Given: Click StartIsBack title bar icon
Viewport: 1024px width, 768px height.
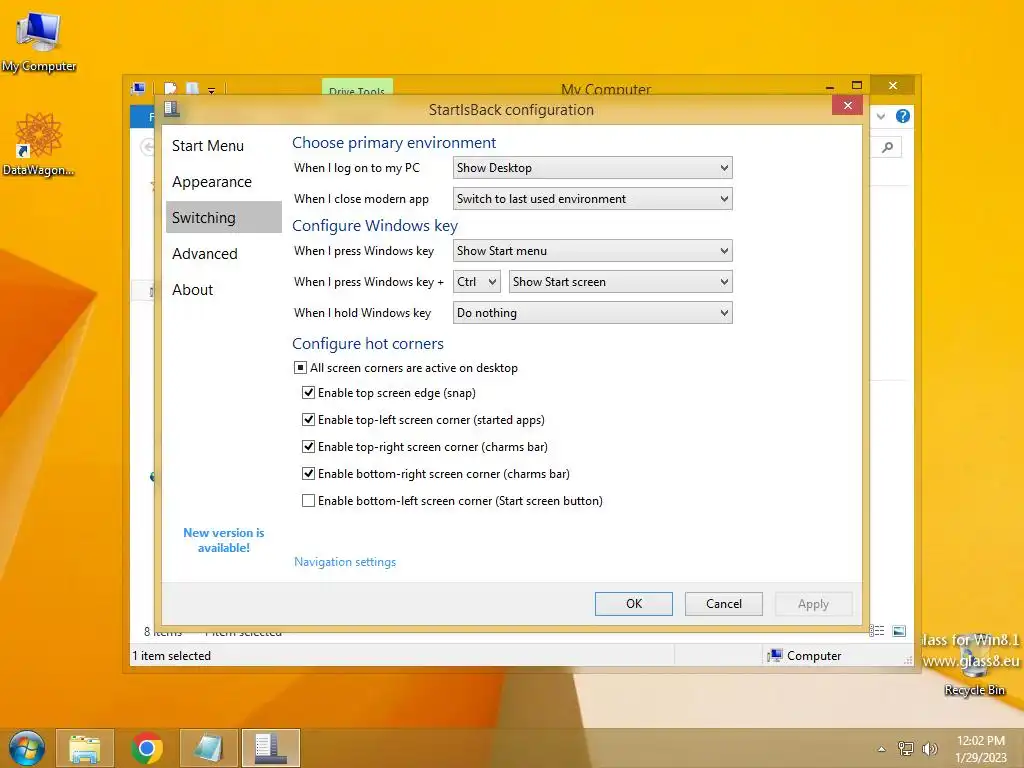Looking at the screenshot, I should [172, 108].
